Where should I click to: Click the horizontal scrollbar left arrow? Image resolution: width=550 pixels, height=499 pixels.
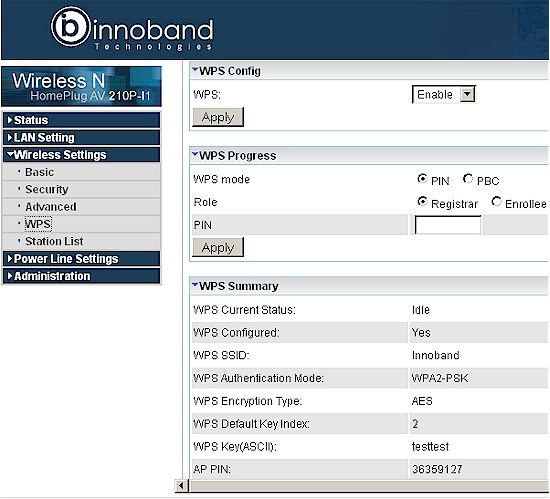click(181, 486)
